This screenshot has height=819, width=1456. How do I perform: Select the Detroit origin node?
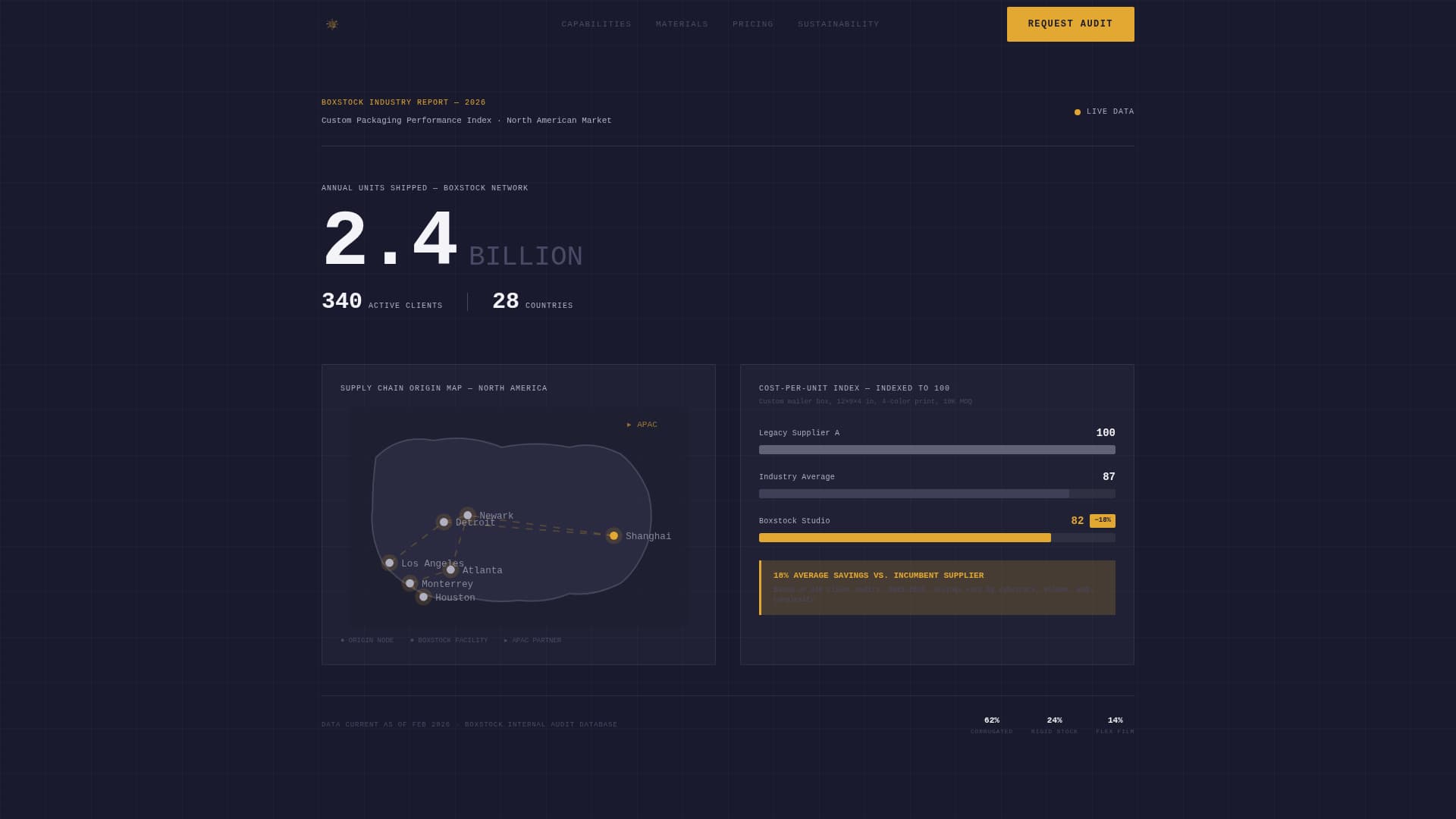[444, 521]
